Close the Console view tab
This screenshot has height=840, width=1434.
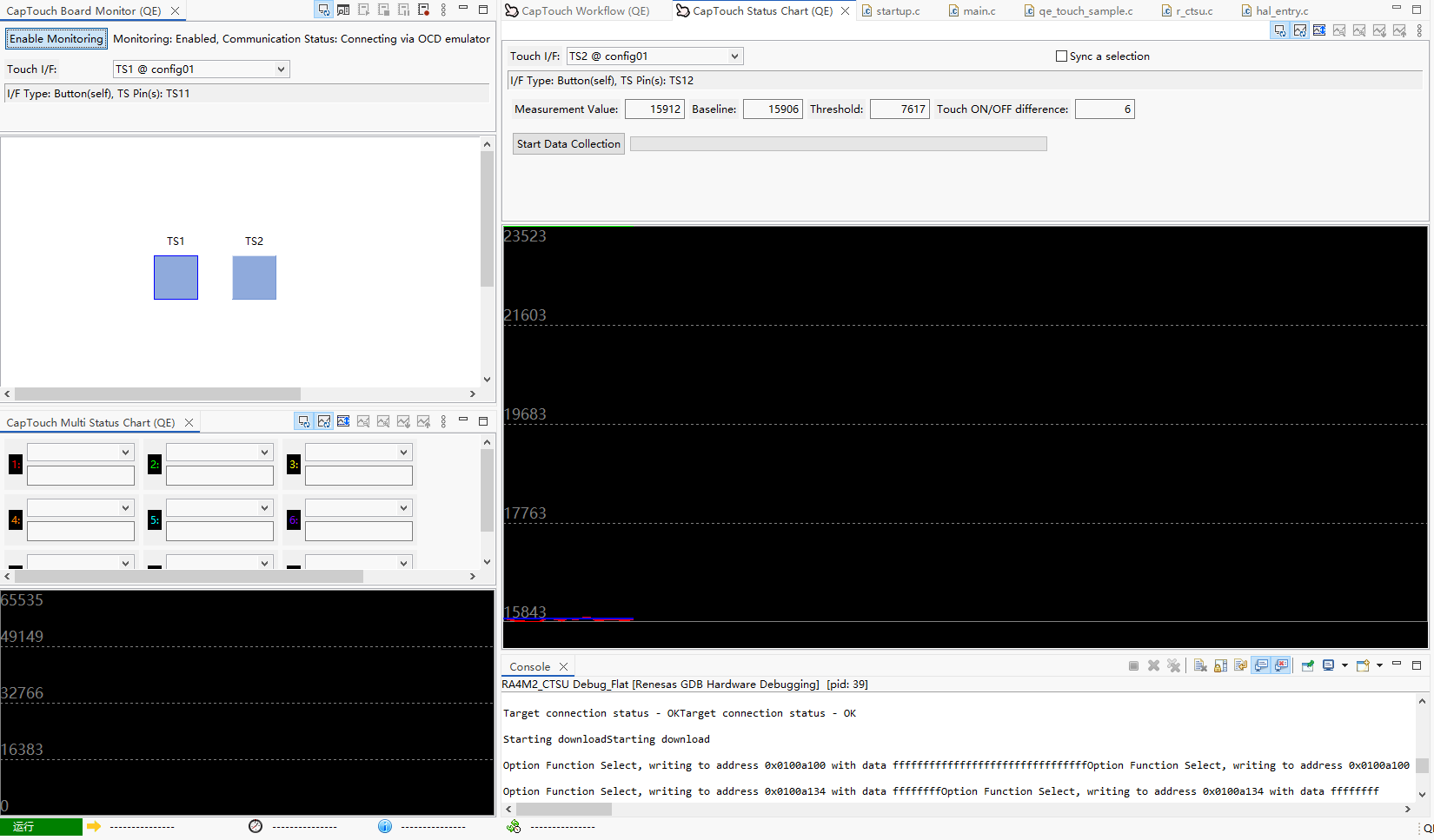[563, 666]
